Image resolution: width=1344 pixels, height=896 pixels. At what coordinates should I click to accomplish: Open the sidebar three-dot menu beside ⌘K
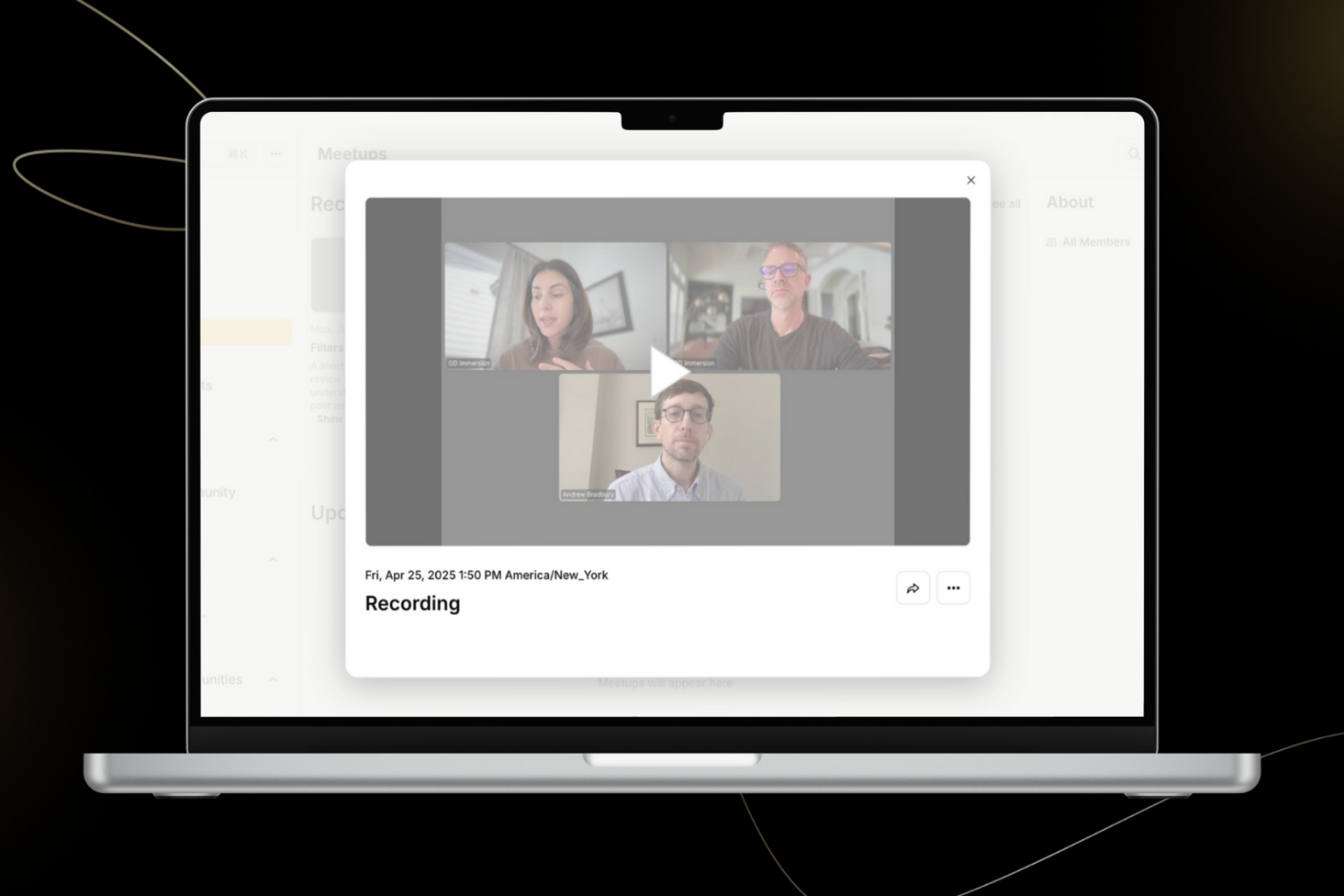pos(276,154)
